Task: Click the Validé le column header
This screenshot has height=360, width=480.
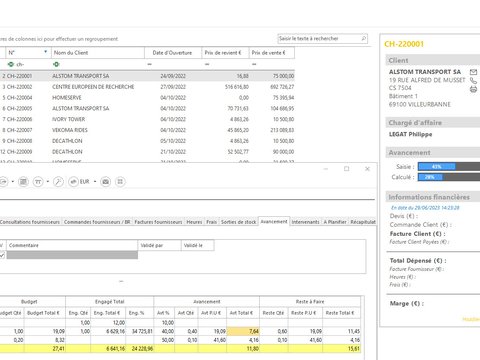Action: [197, 245]
